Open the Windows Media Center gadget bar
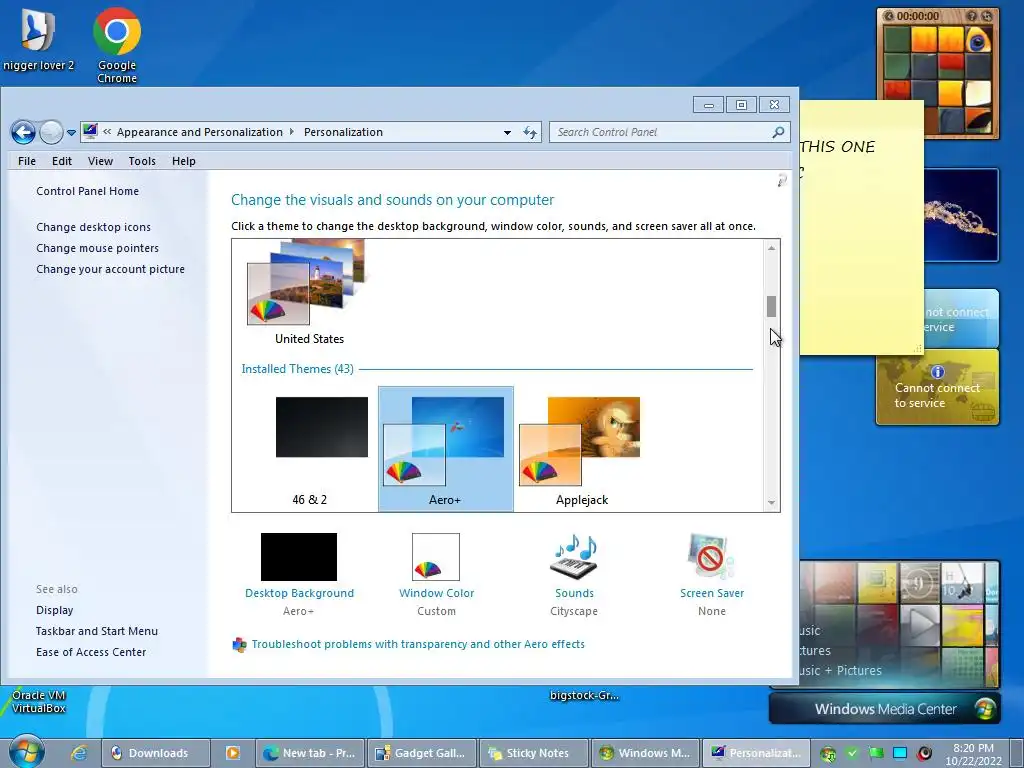The image size is (1024, 768). tap(885, 709)
